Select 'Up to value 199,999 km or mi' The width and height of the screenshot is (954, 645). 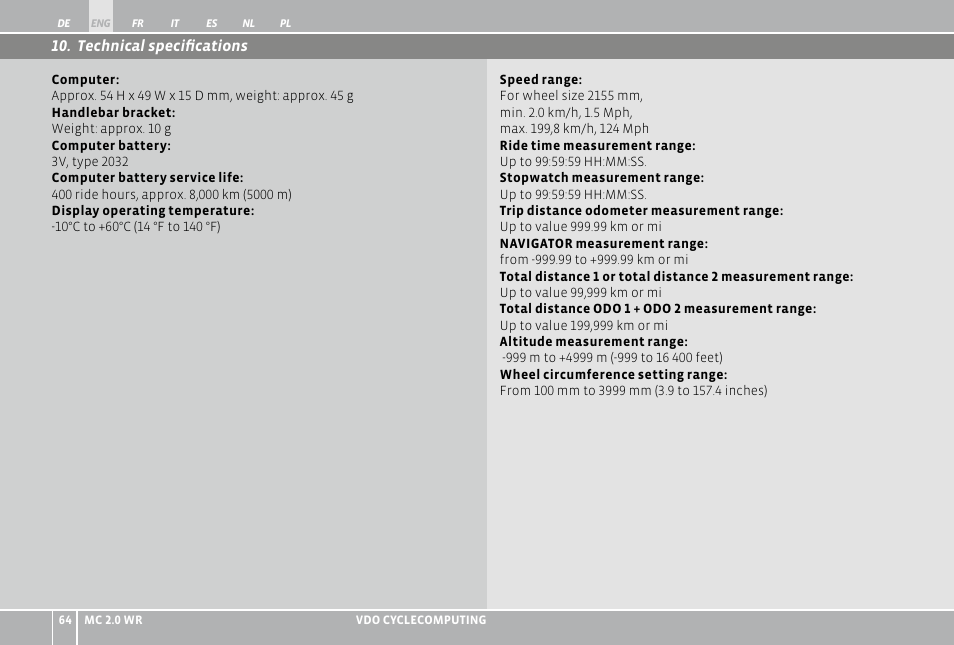tap(583, 326)
